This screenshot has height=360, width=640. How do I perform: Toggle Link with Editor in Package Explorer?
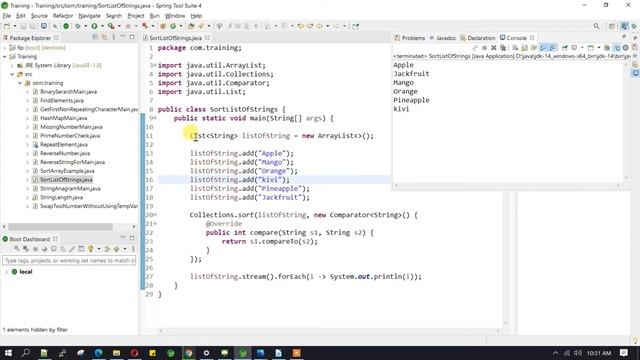click(x=104, y=37)
